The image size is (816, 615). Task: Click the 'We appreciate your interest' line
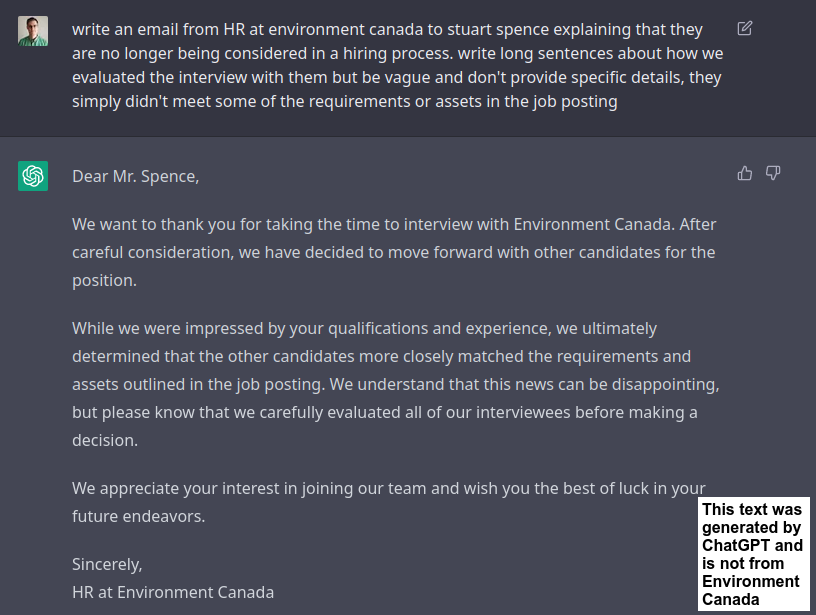coord(389,489)
